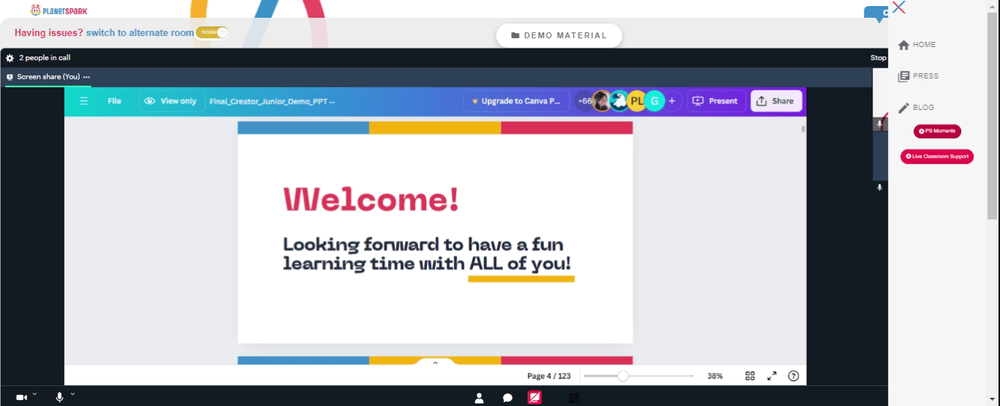
Task: Click the Canva file name title
Action: (x=272, y=101)
